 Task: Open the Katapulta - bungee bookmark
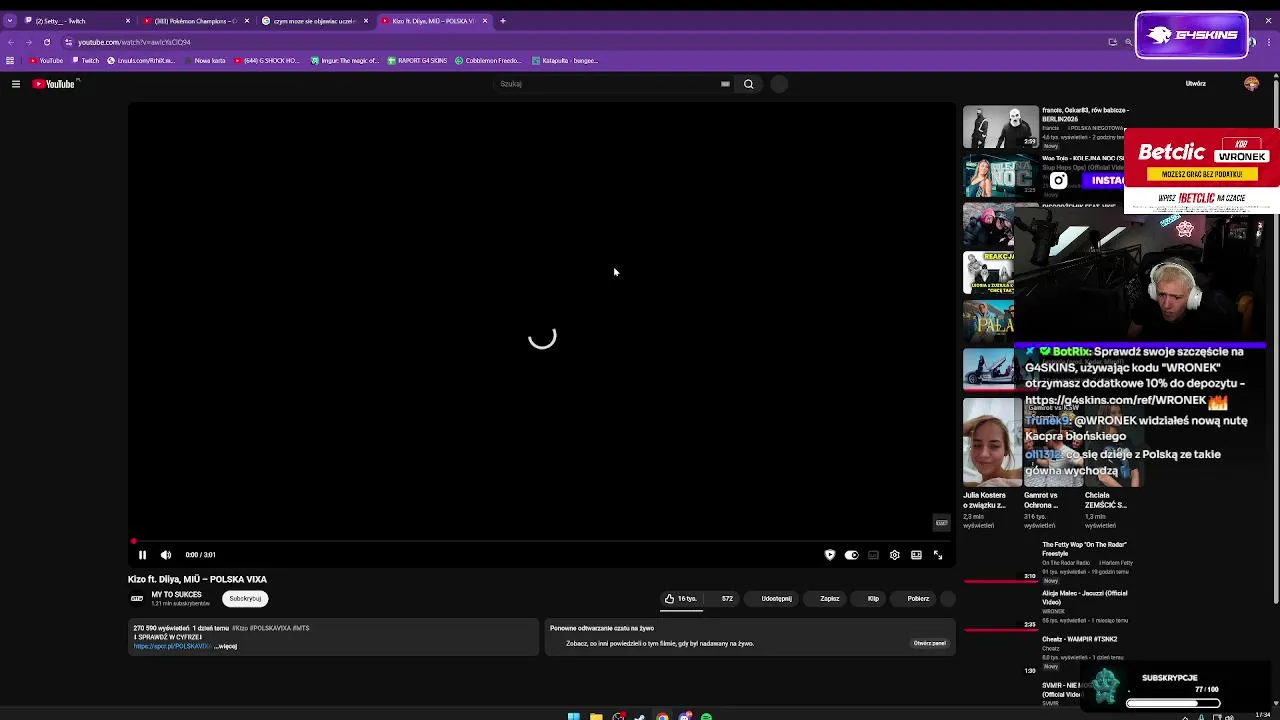tap(565, 61)
